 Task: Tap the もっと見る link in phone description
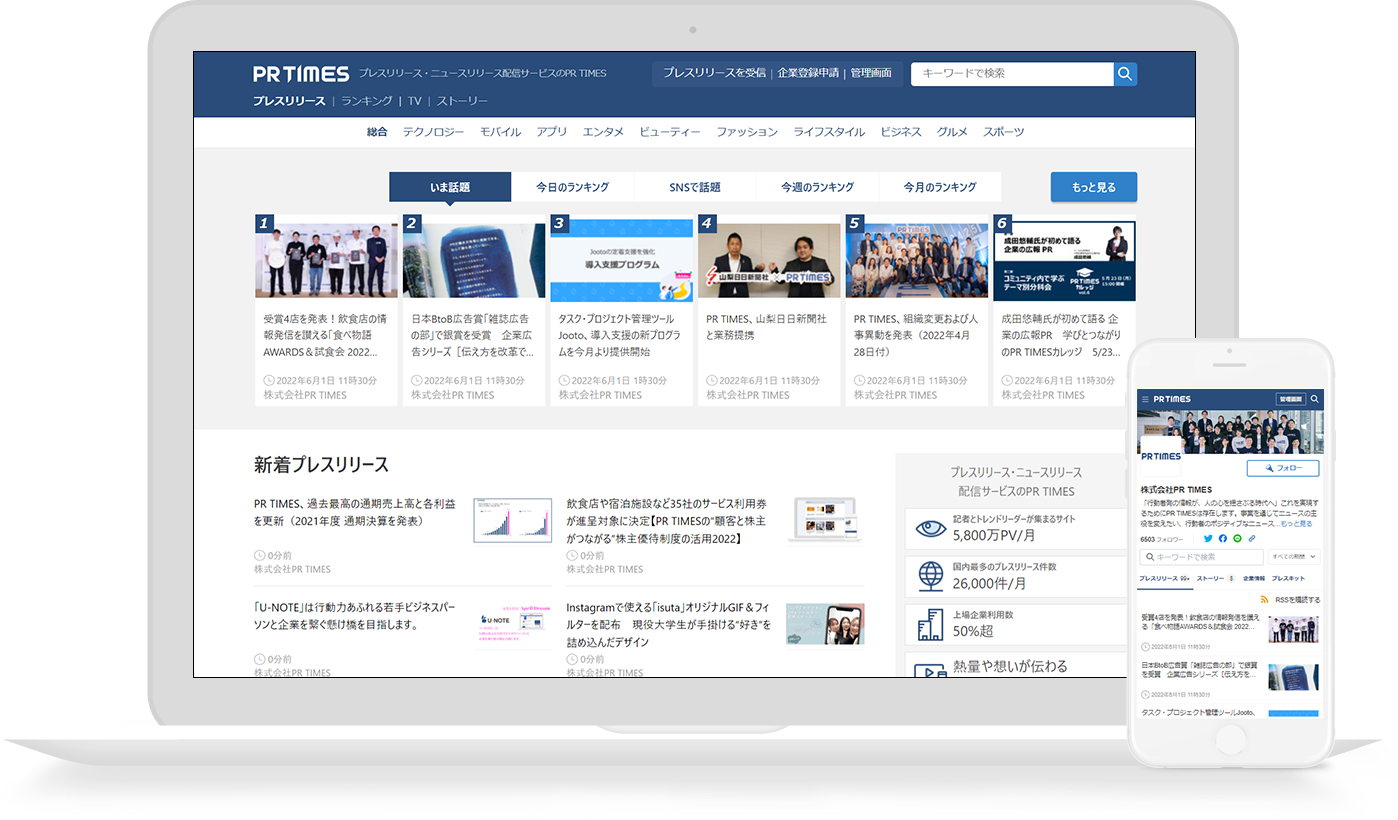coord(1296,523)
